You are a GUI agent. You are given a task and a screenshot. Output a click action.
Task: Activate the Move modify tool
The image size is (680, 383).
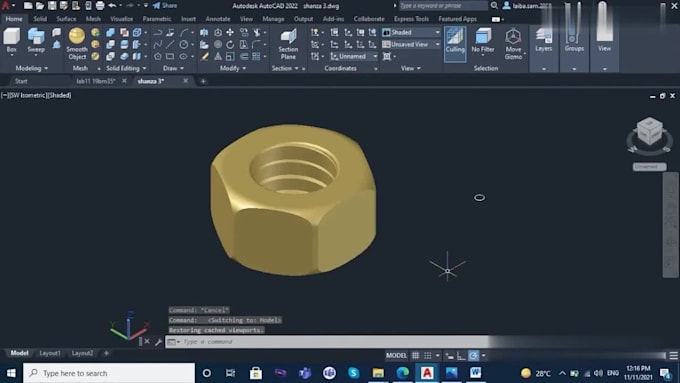230,33
